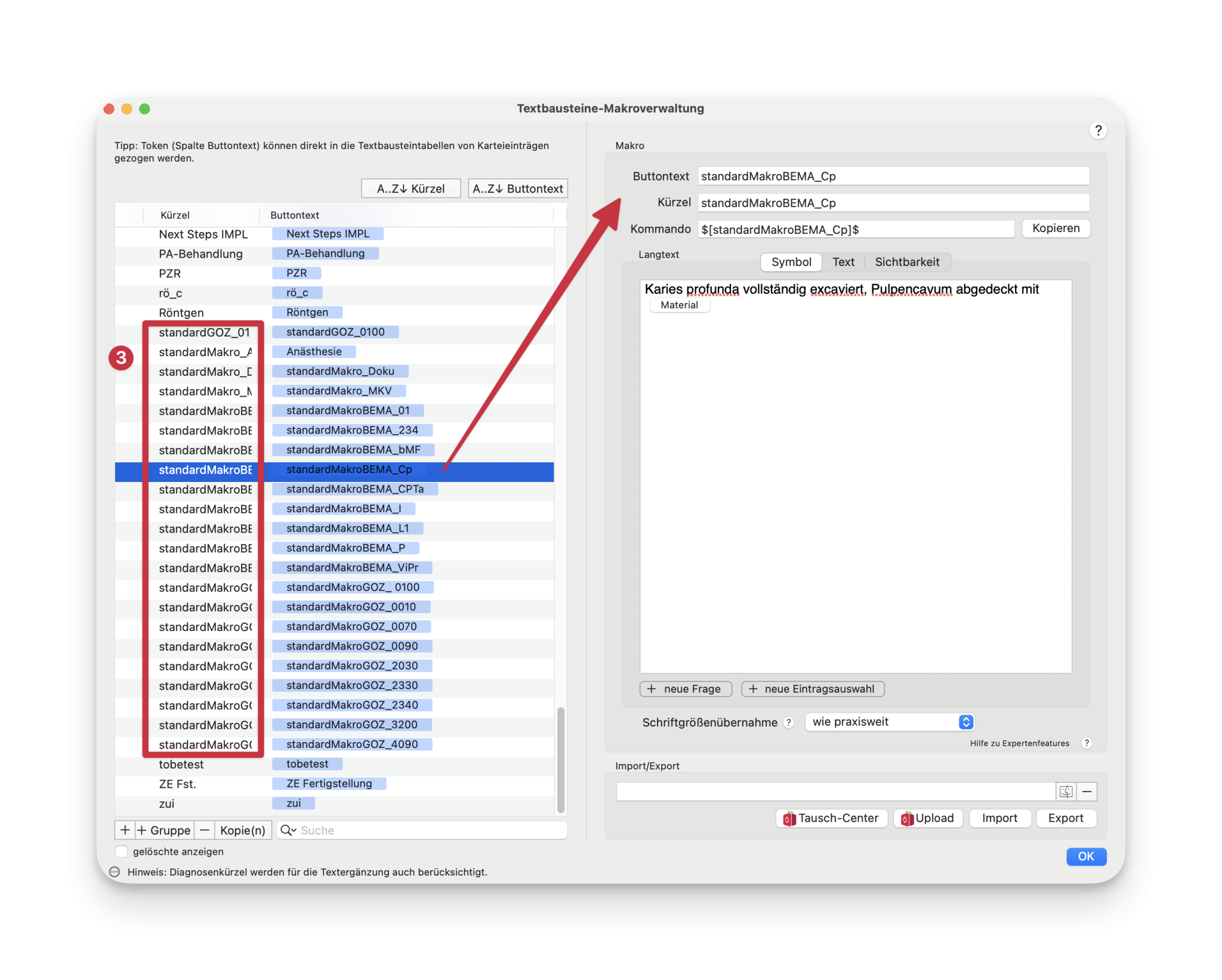Select the 'standardMakroBEMA_01' token
The height and width of the screenshot is (980, 1222).
coord(348,411)
